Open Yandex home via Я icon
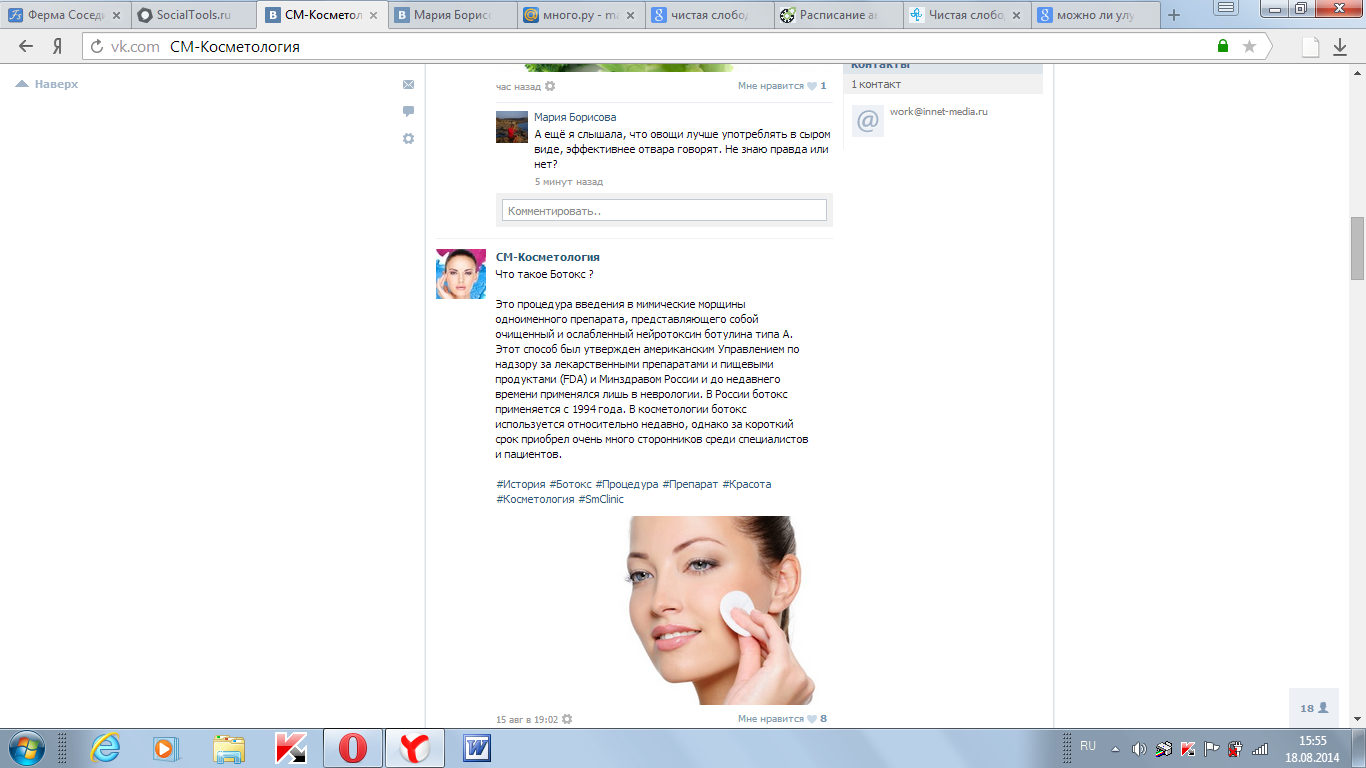 [58, 47]
